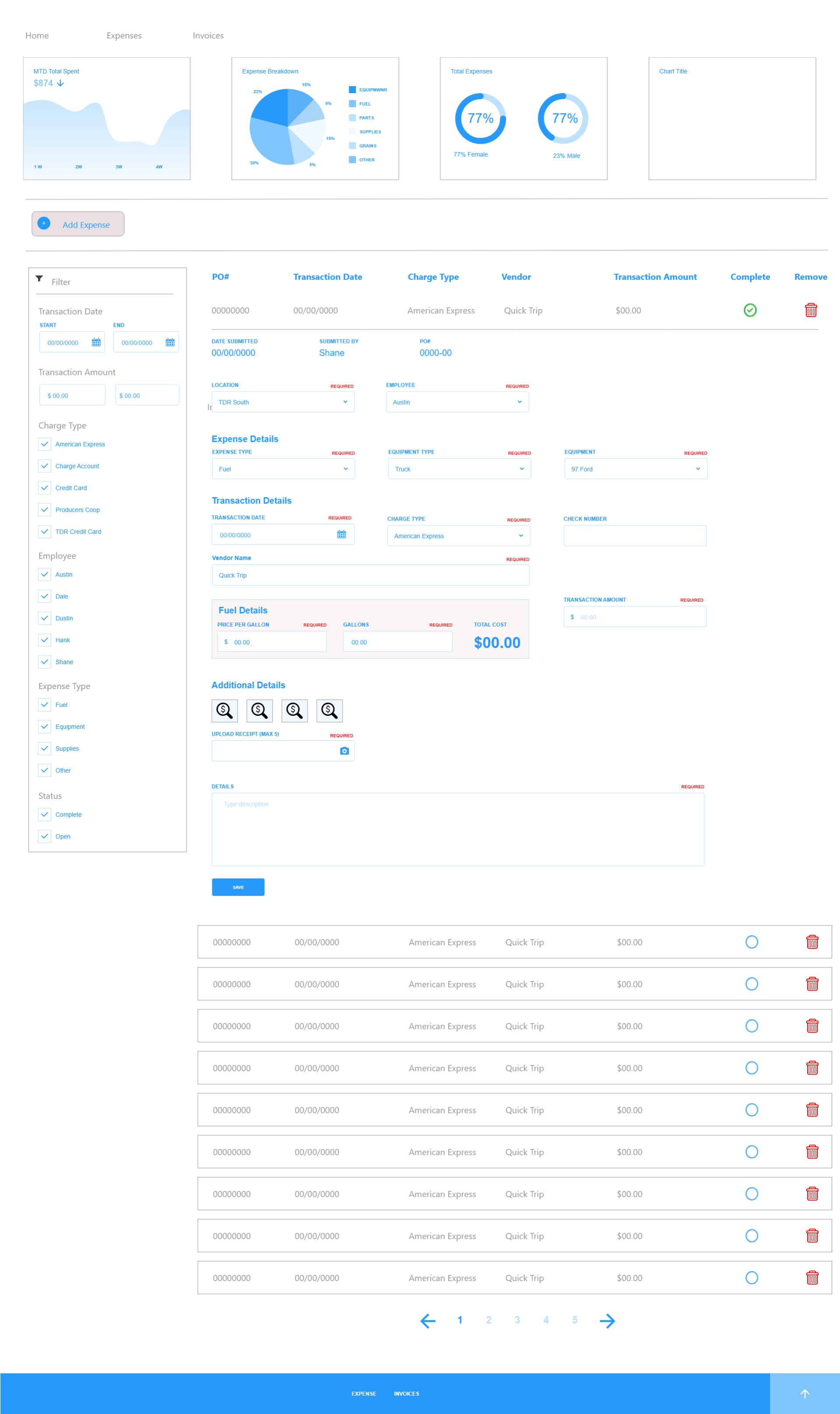Open Transaction Date field calendar icon
840x1414 pixels.
coord(341,534)
